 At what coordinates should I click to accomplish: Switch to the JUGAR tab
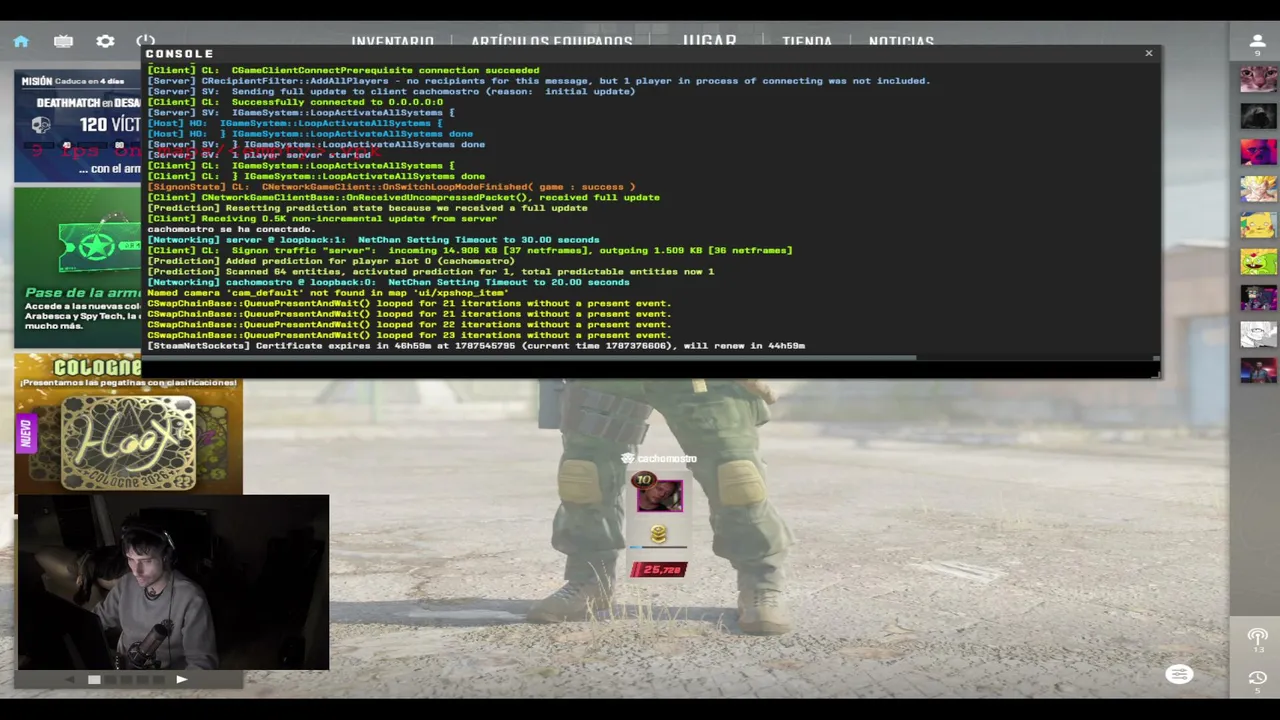pos(709,40)
